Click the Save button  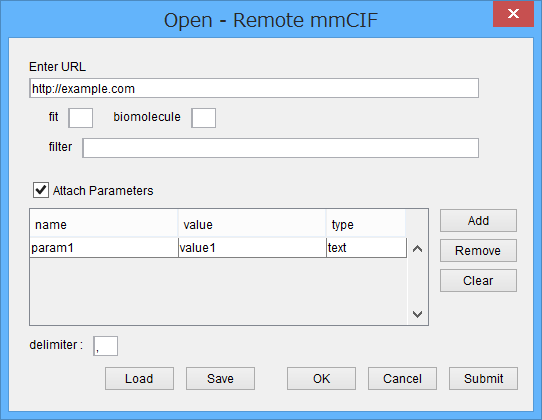click(x=221, y=379)
